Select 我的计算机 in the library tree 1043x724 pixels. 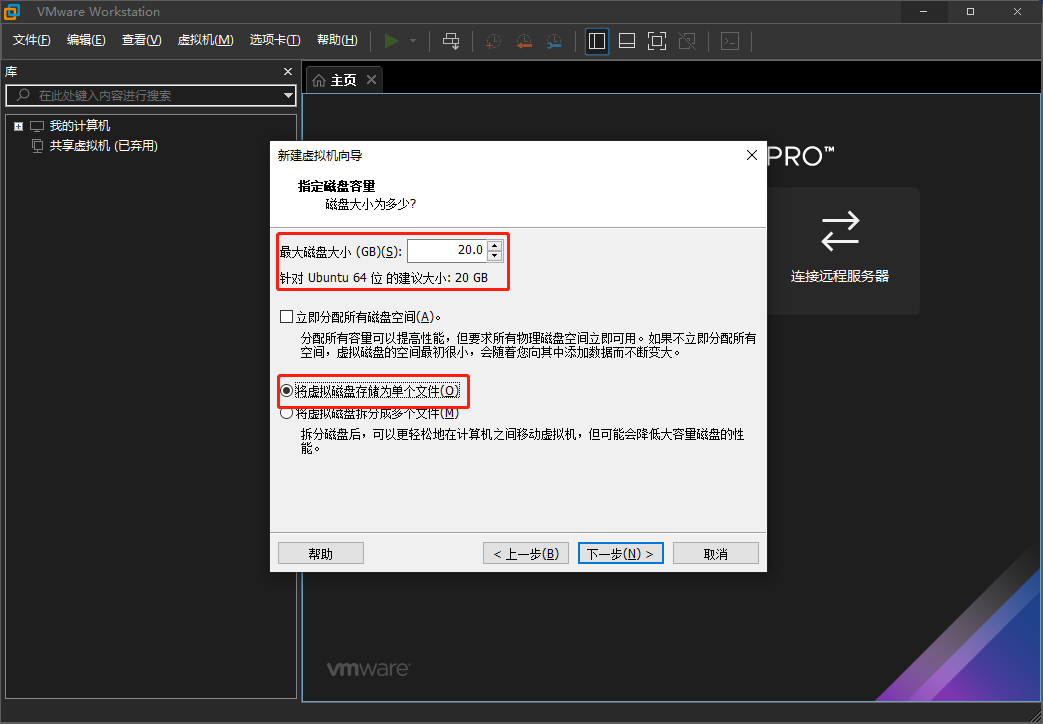pos(80,126)
